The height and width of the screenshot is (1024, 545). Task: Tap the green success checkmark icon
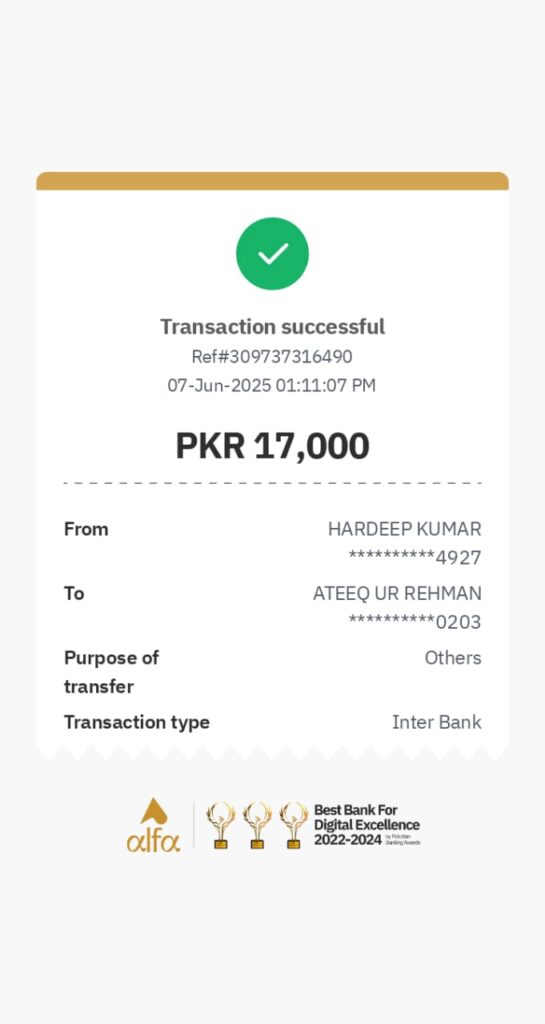[x=272, y=253]
